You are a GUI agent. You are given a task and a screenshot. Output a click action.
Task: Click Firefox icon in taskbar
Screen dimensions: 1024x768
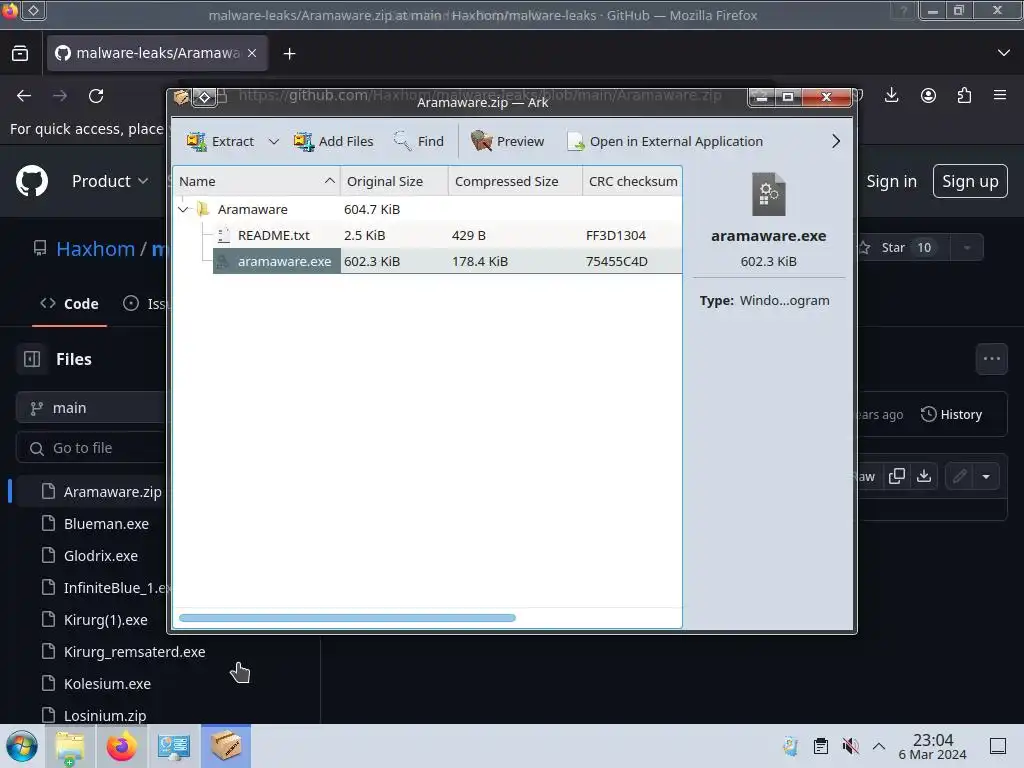(122, 746)
